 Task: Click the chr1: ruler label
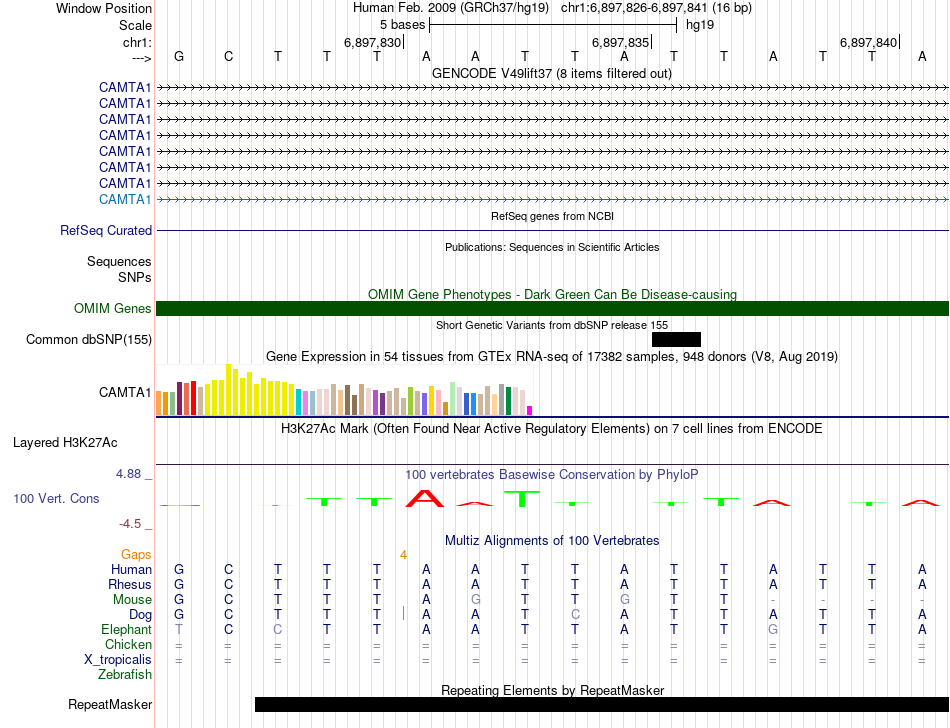pos(137,42)
